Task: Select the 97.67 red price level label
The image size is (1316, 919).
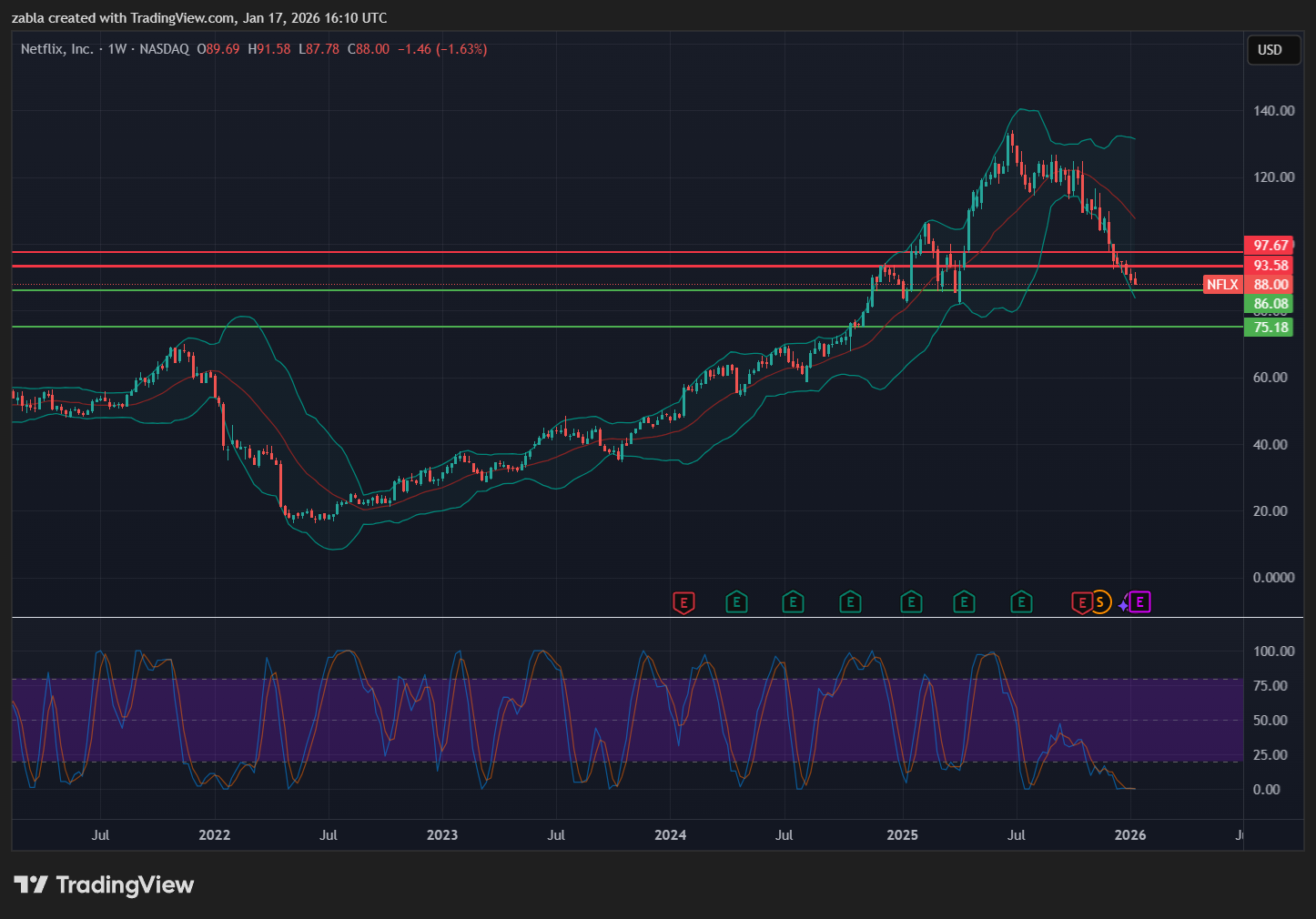Action: pos(1270,246)
